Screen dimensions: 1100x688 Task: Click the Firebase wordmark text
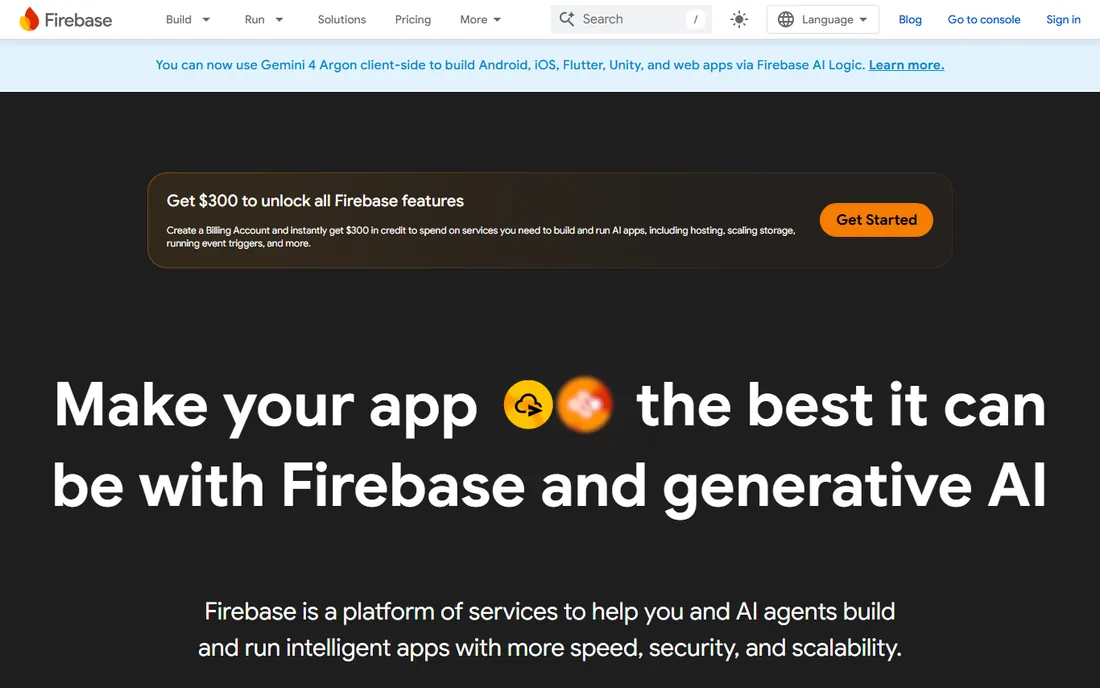pyautogui.click(x=78, y=20)
